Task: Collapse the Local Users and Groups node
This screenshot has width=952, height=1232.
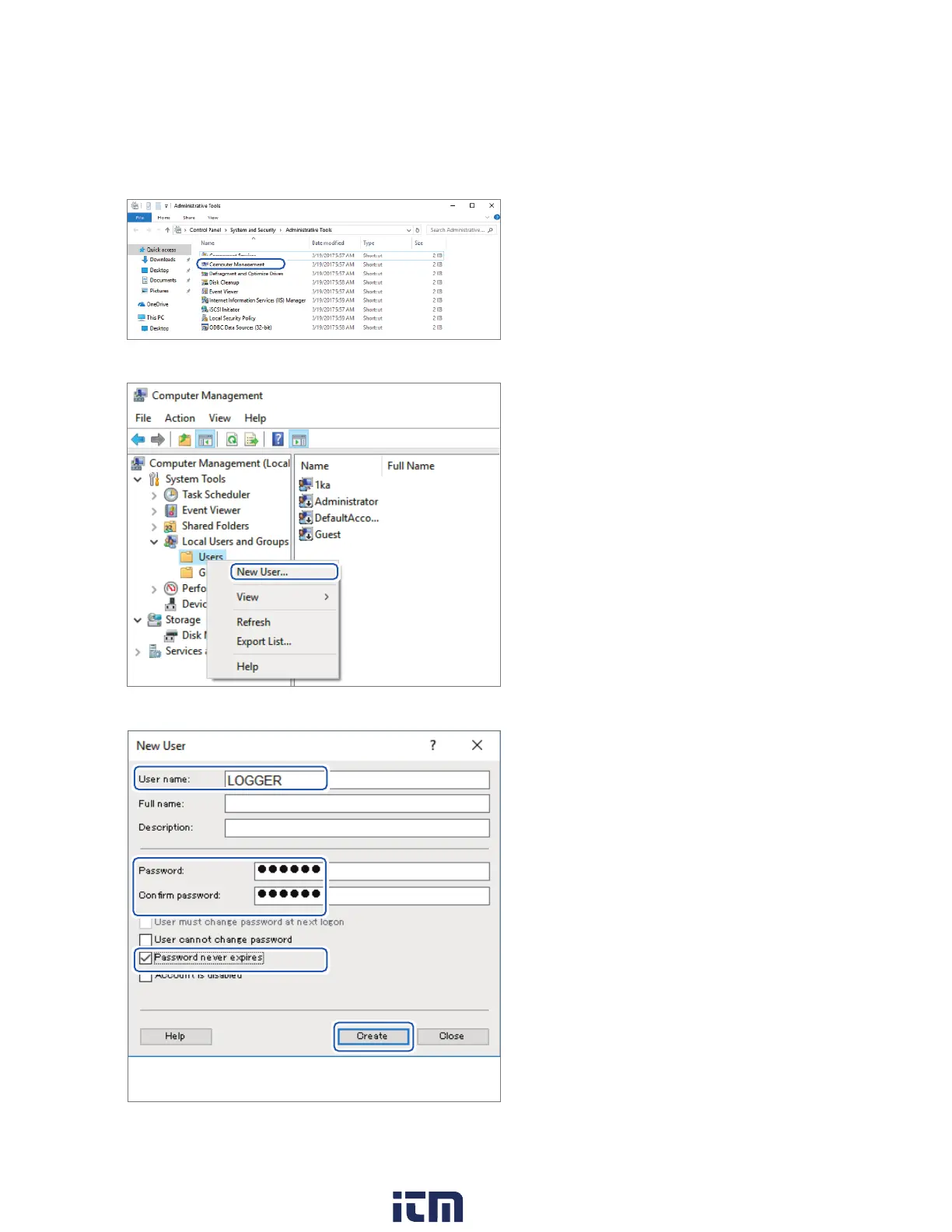Action: pyautogui.click(x=154, y=542)
